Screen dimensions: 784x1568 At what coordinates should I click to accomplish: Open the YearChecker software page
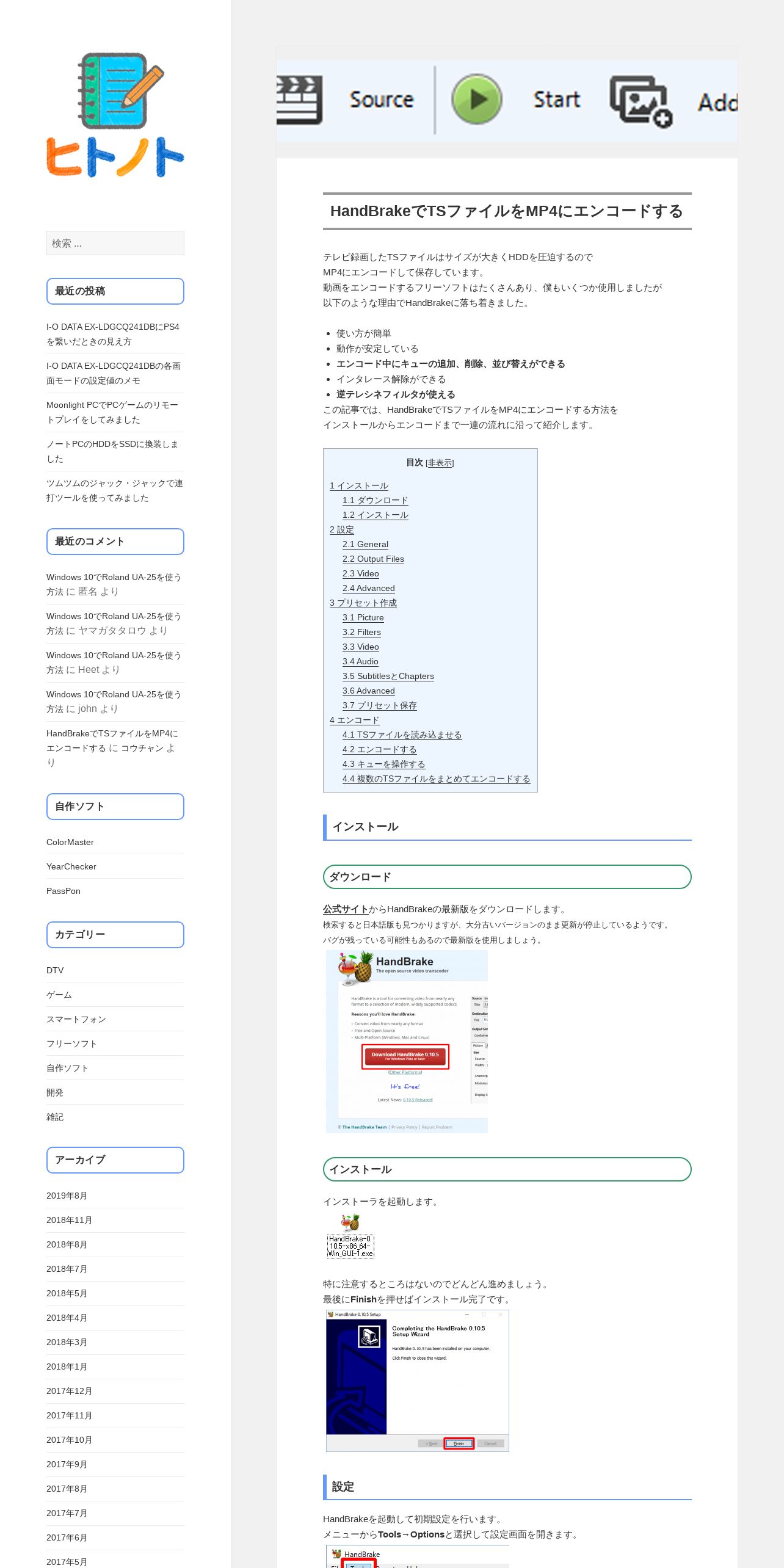[x=71, y=866]
